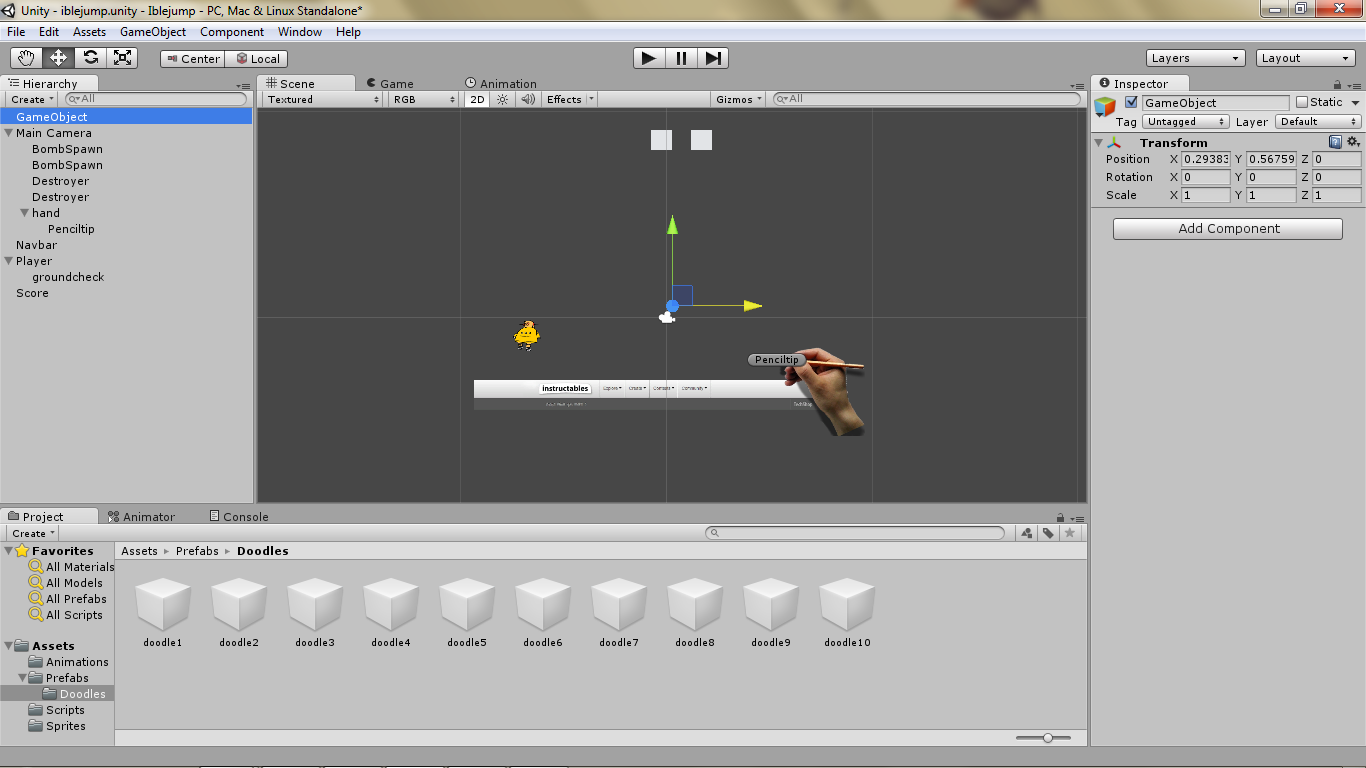Toggle pivot mode Center button
The image size is (1366, 768).
point(192,59)
